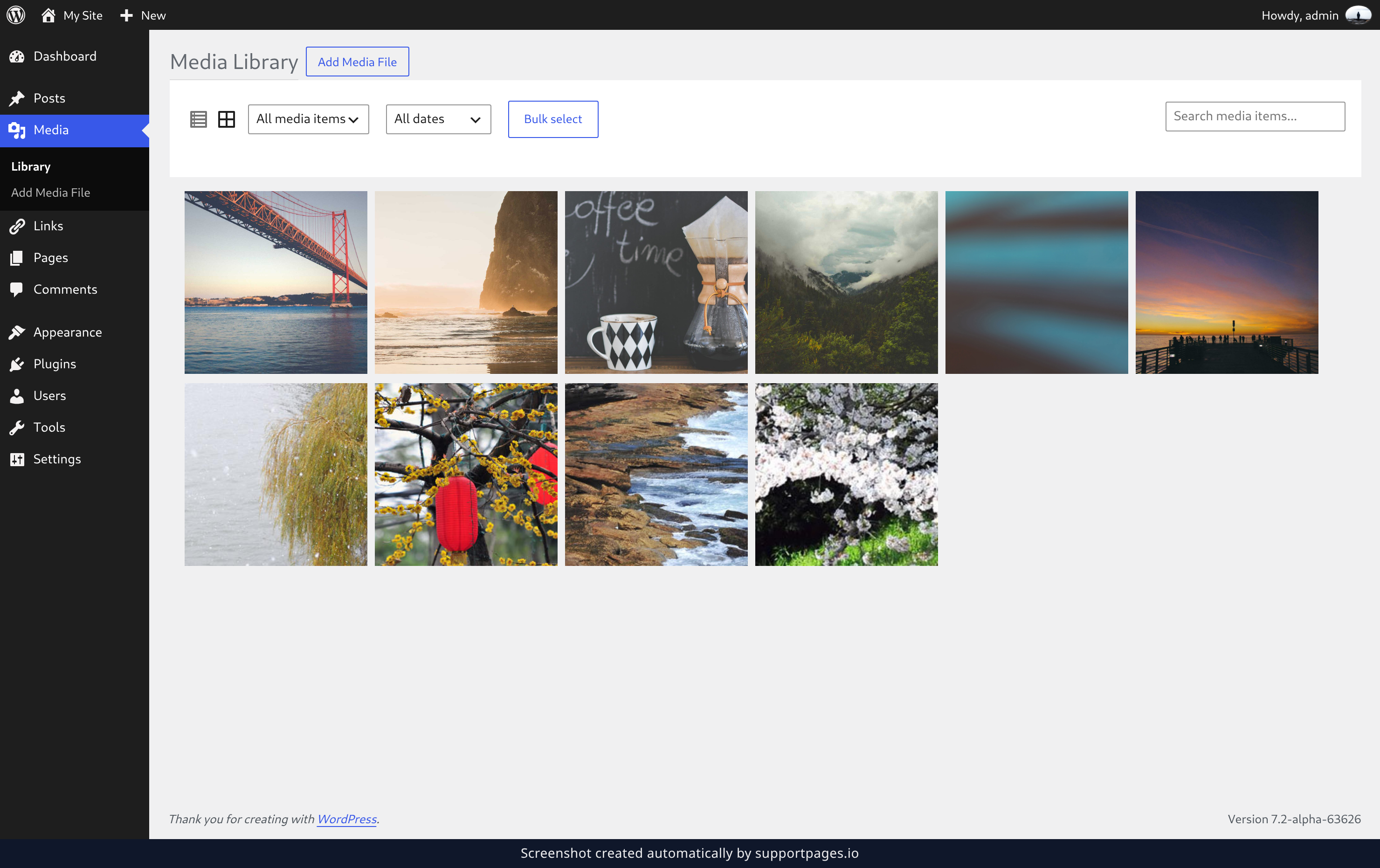
Task: Click the WordPress logo icon
Action: point(16,15)
